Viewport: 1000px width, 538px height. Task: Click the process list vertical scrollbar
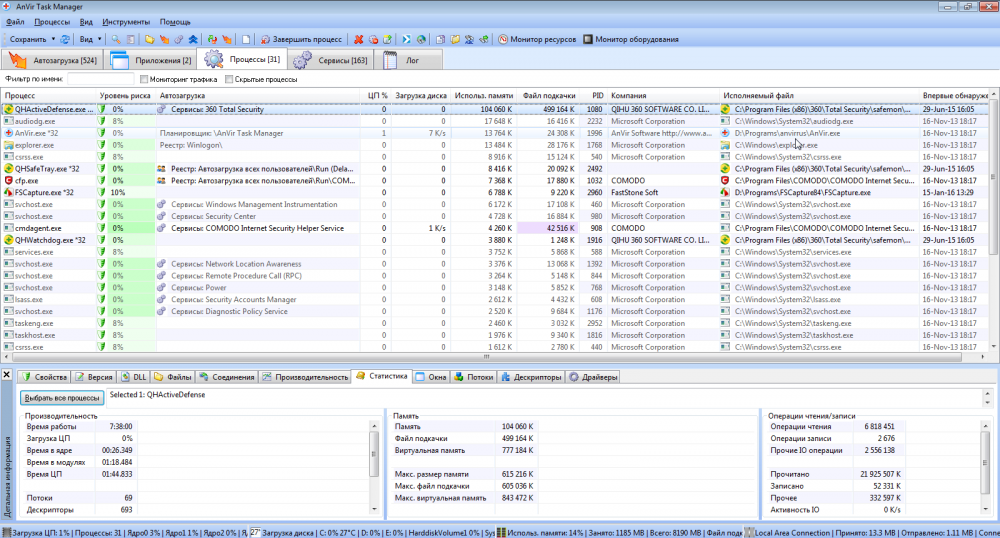pyautogui.click(x=994, y=175)
